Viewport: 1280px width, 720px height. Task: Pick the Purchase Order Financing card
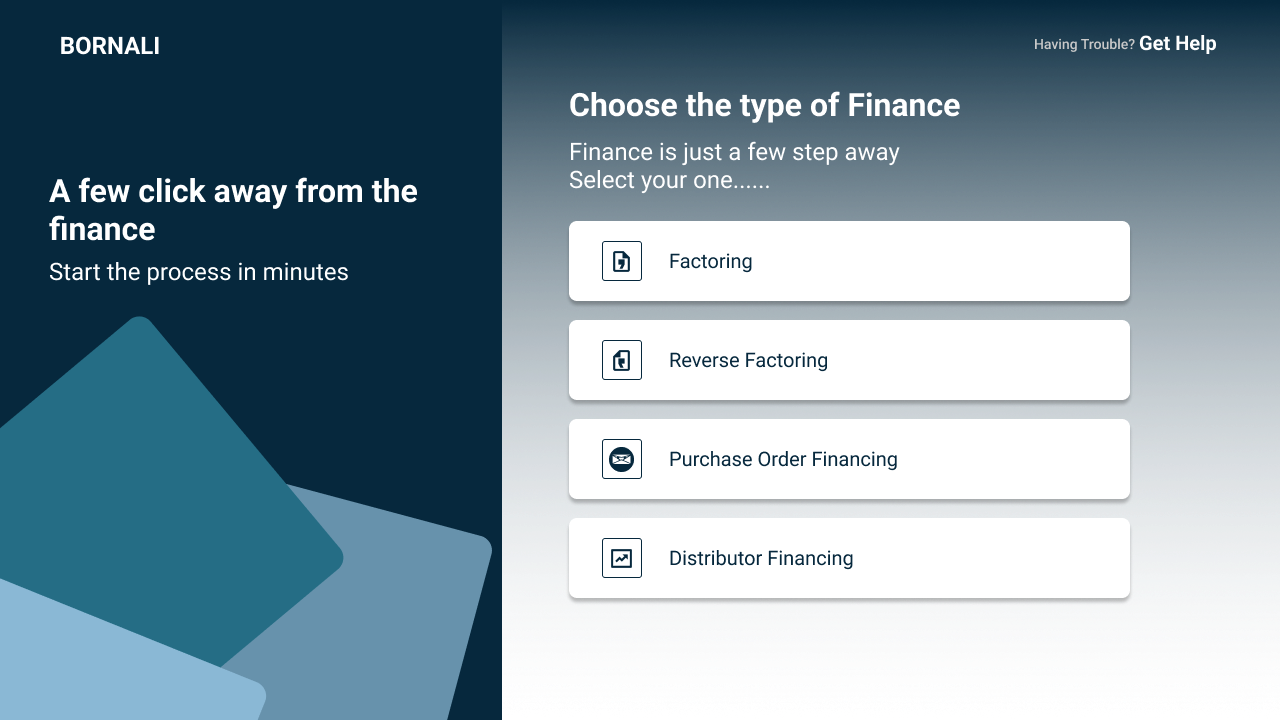pyautogui.click(x=849, y=459)
